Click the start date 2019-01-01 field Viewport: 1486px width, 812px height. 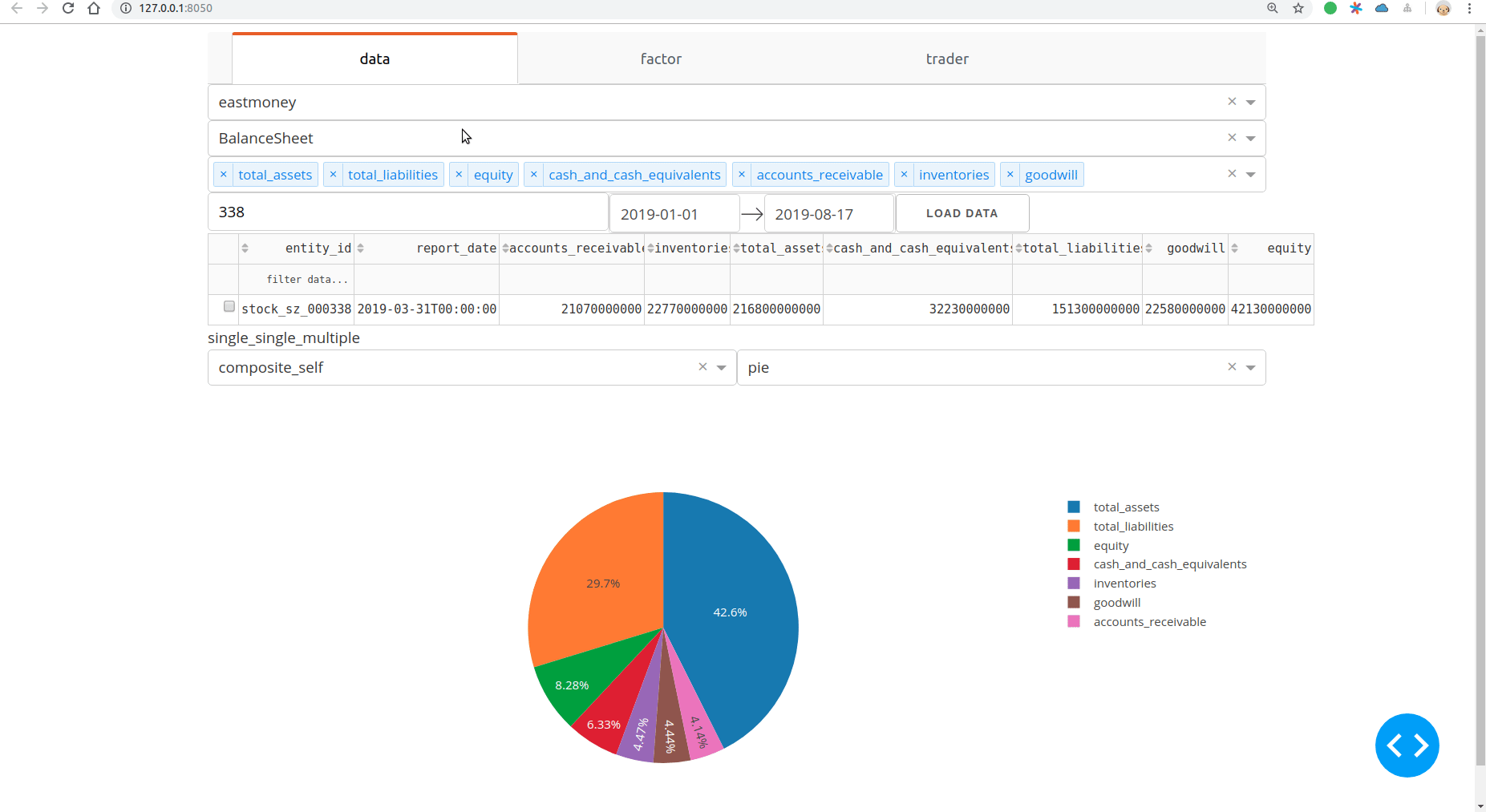point(674,214)
